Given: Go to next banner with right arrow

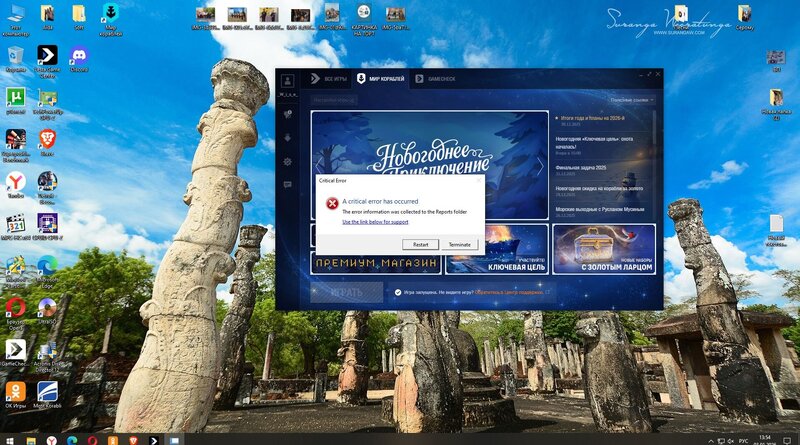Looking at the screenshot, I should 540,166.
